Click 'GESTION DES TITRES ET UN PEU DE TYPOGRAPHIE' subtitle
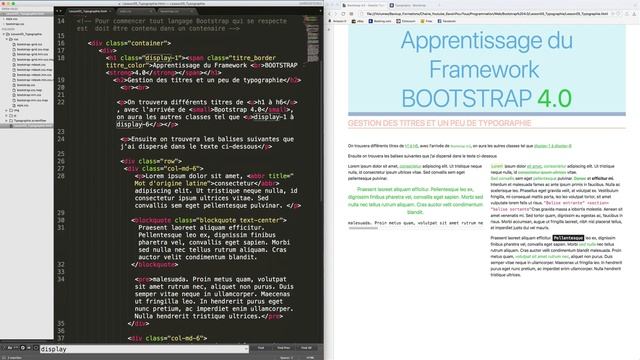This screenshot has width=640, height=360. [439, 123]
